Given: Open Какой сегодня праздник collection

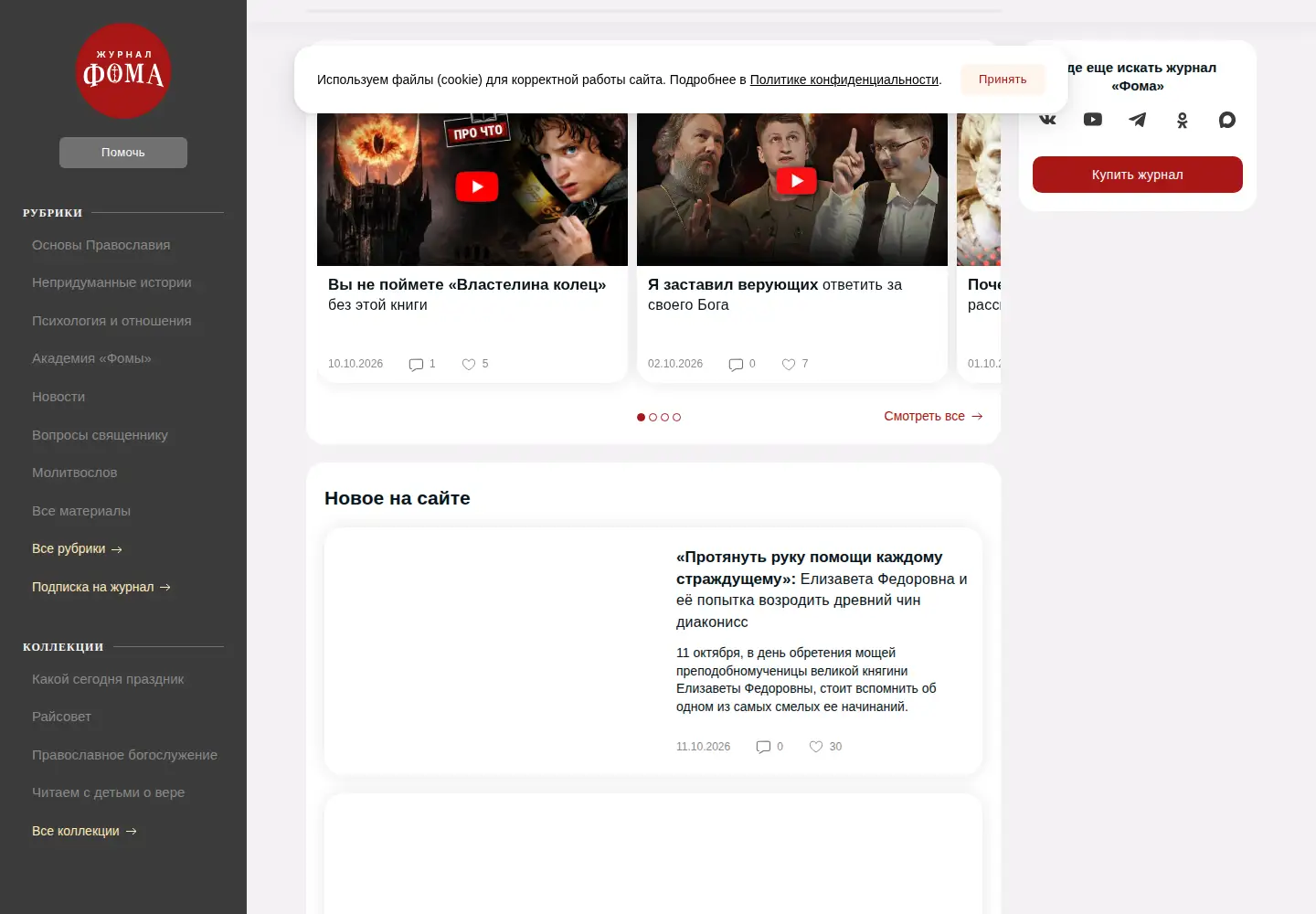Looking at the screenshot, I should pyautogui.click(x=108, y=679).
